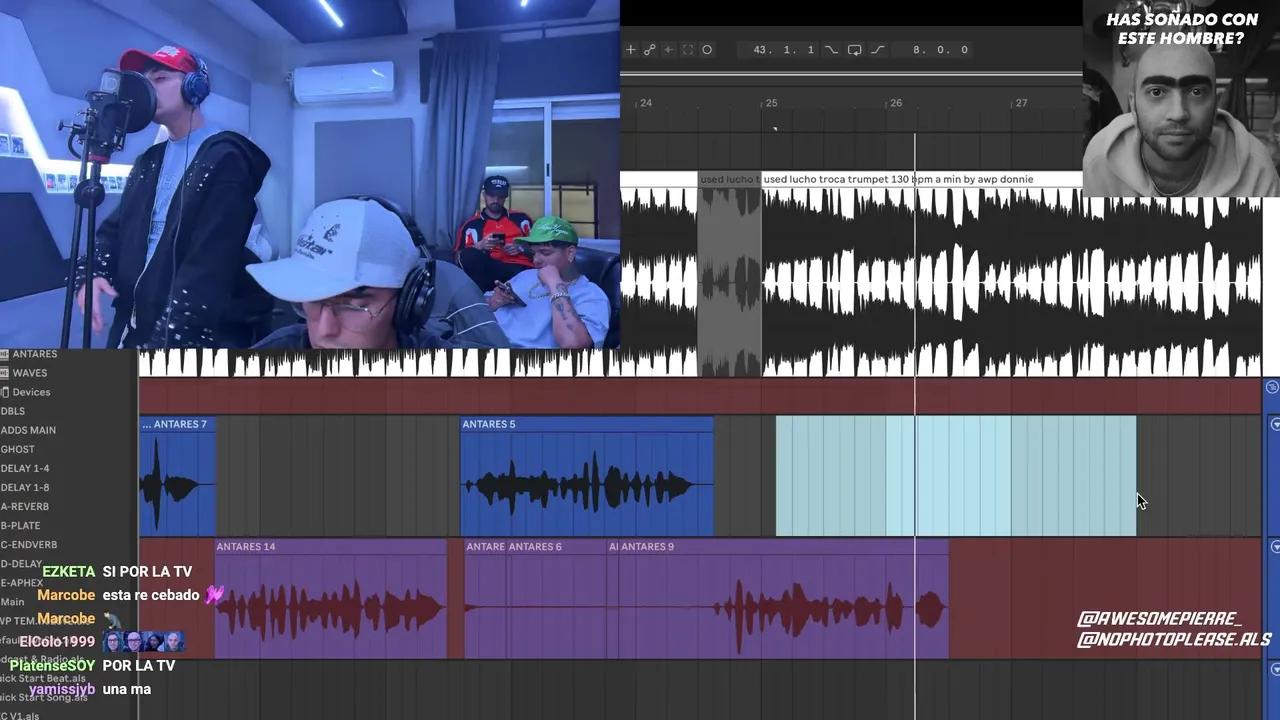Image resolution: width=1280 pixels, height=720 pixels.
Task: Click the pink emote in Marcobe's message
Action: pyautogui.click(x=215, y=595)
